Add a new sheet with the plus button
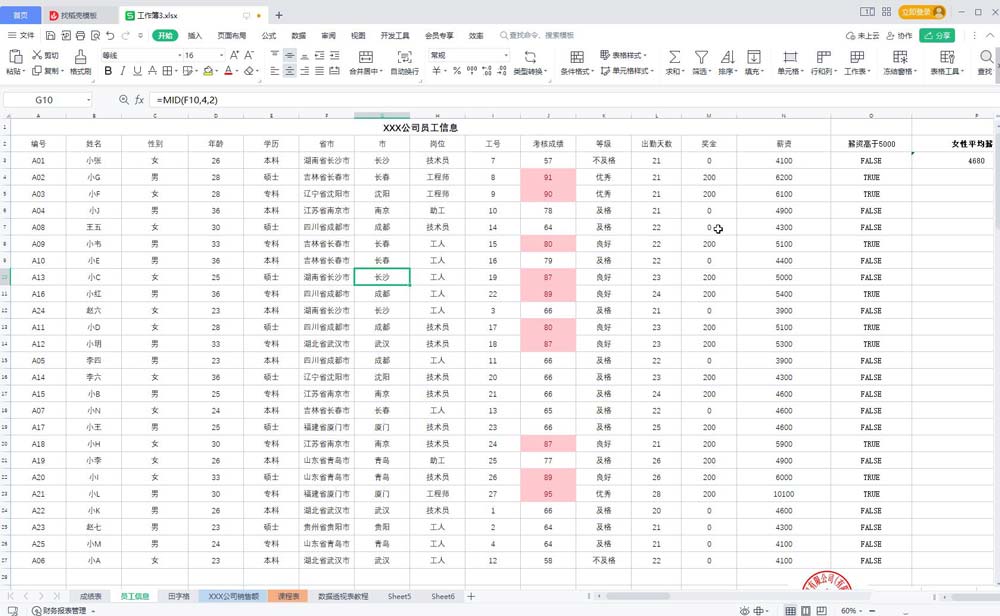The width and height of the screenshot is (1000, 616). [471, 596]
